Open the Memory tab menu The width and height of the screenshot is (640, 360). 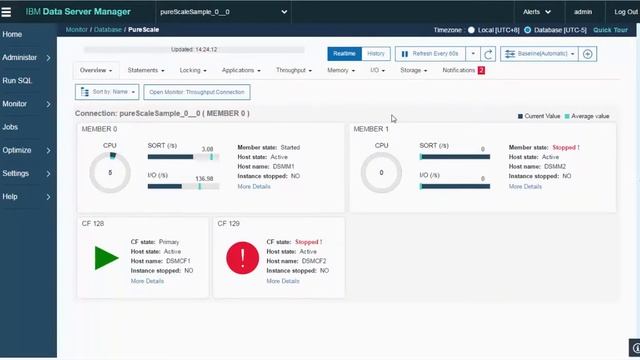tap(341, 70)
